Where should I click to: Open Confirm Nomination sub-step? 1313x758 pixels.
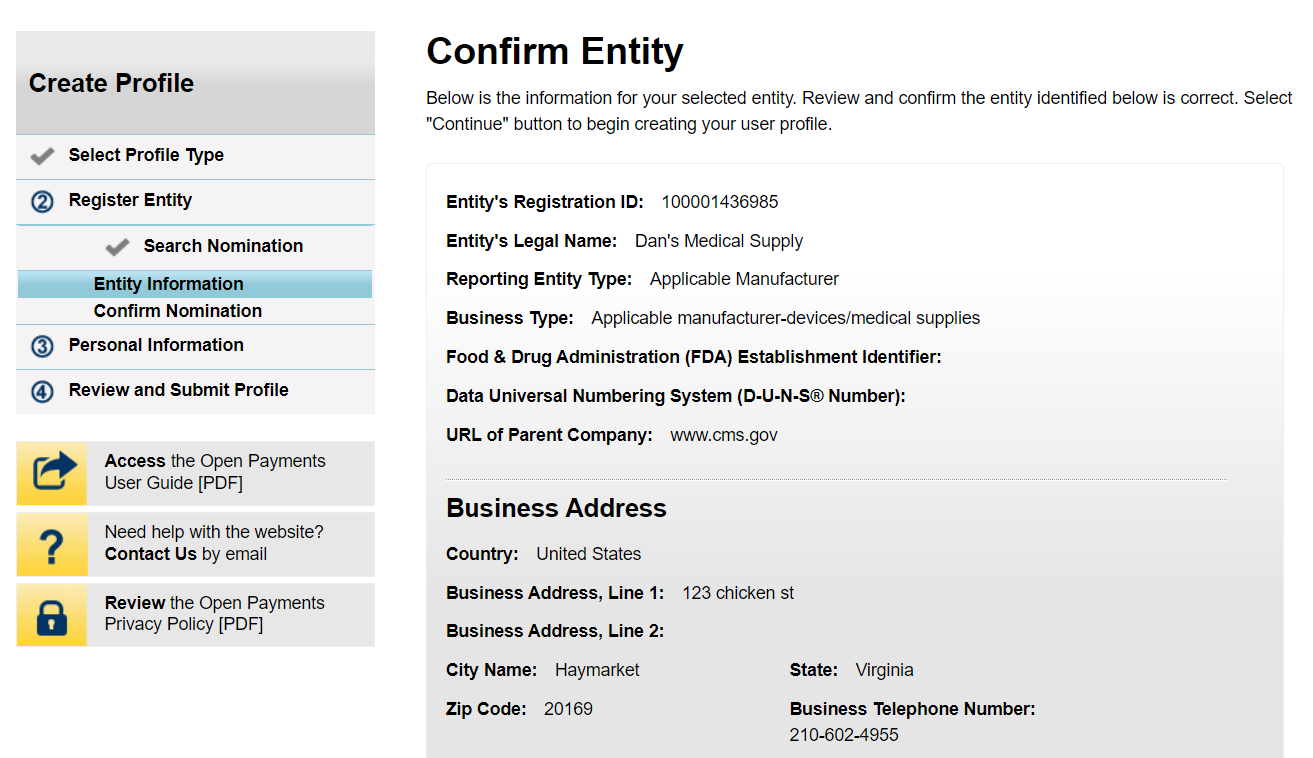(178, 311)
